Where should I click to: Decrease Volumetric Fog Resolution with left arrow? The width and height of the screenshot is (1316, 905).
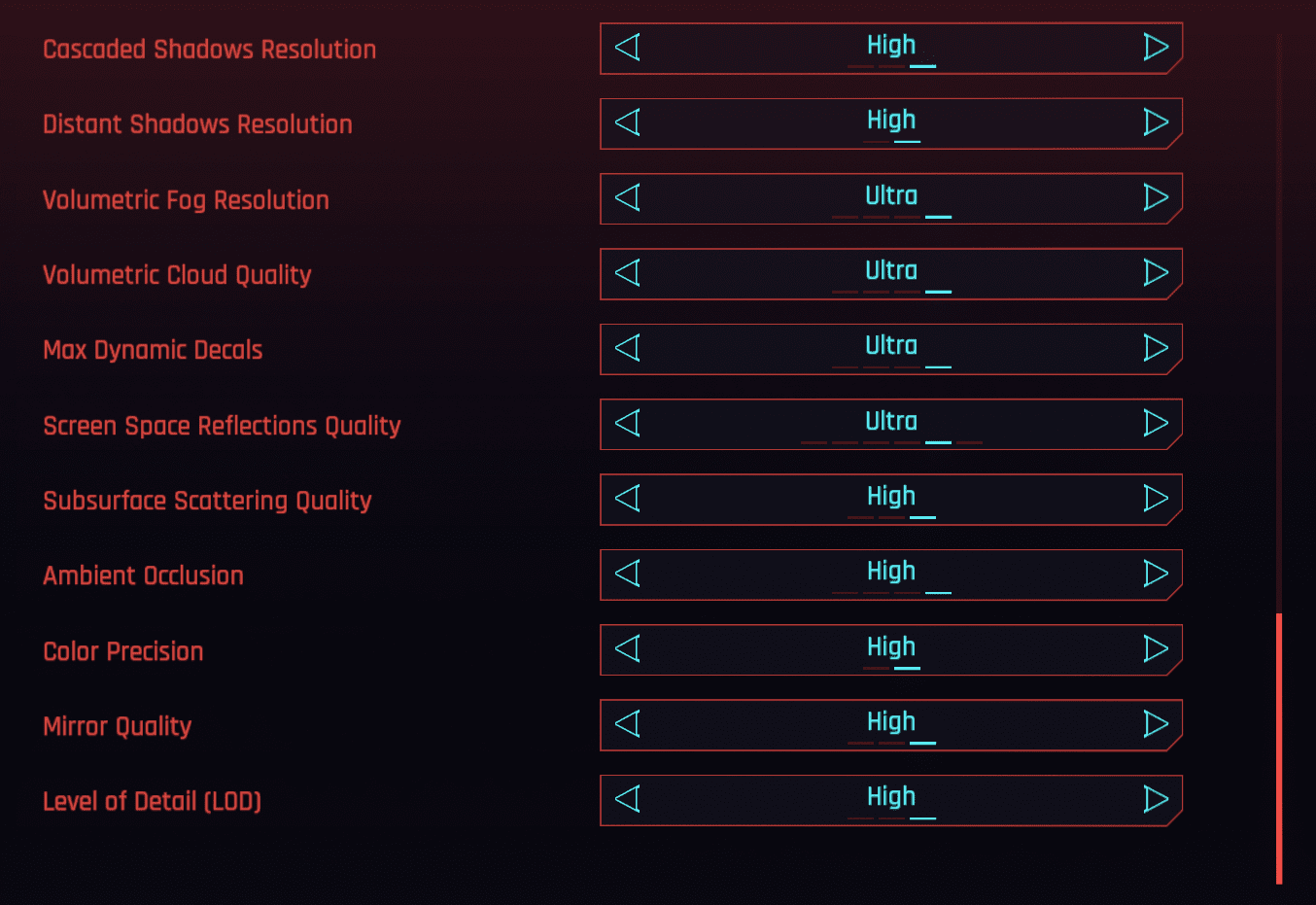628,197
